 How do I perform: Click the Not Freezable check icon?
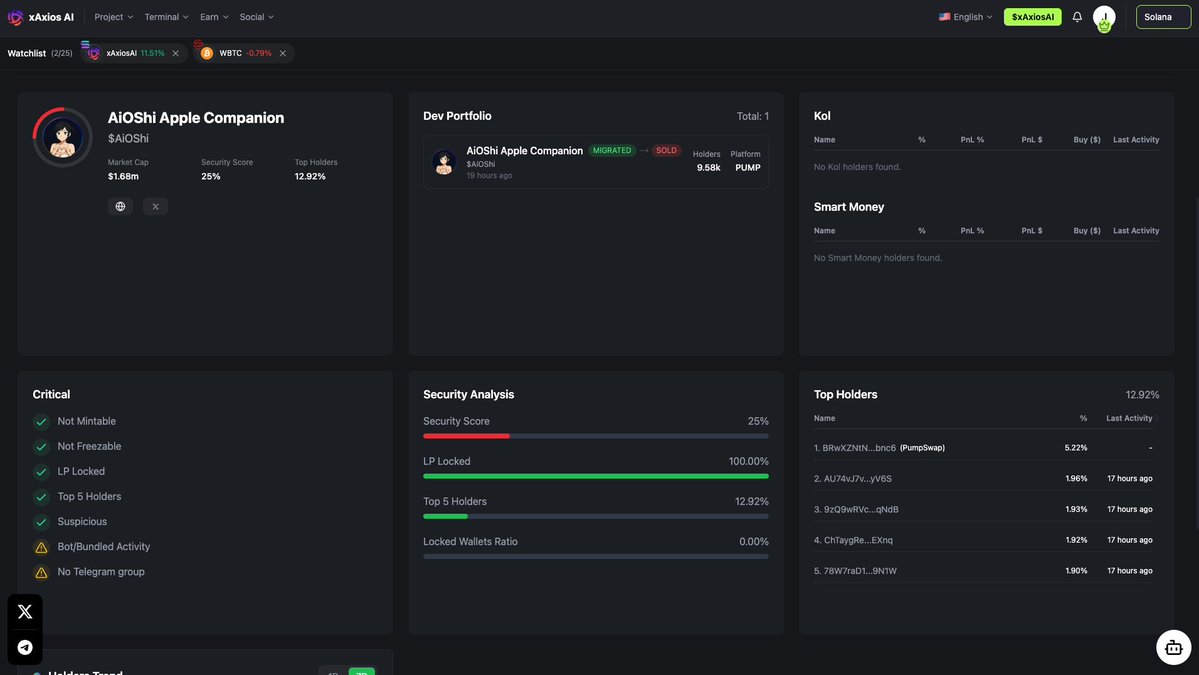(41, 447)
